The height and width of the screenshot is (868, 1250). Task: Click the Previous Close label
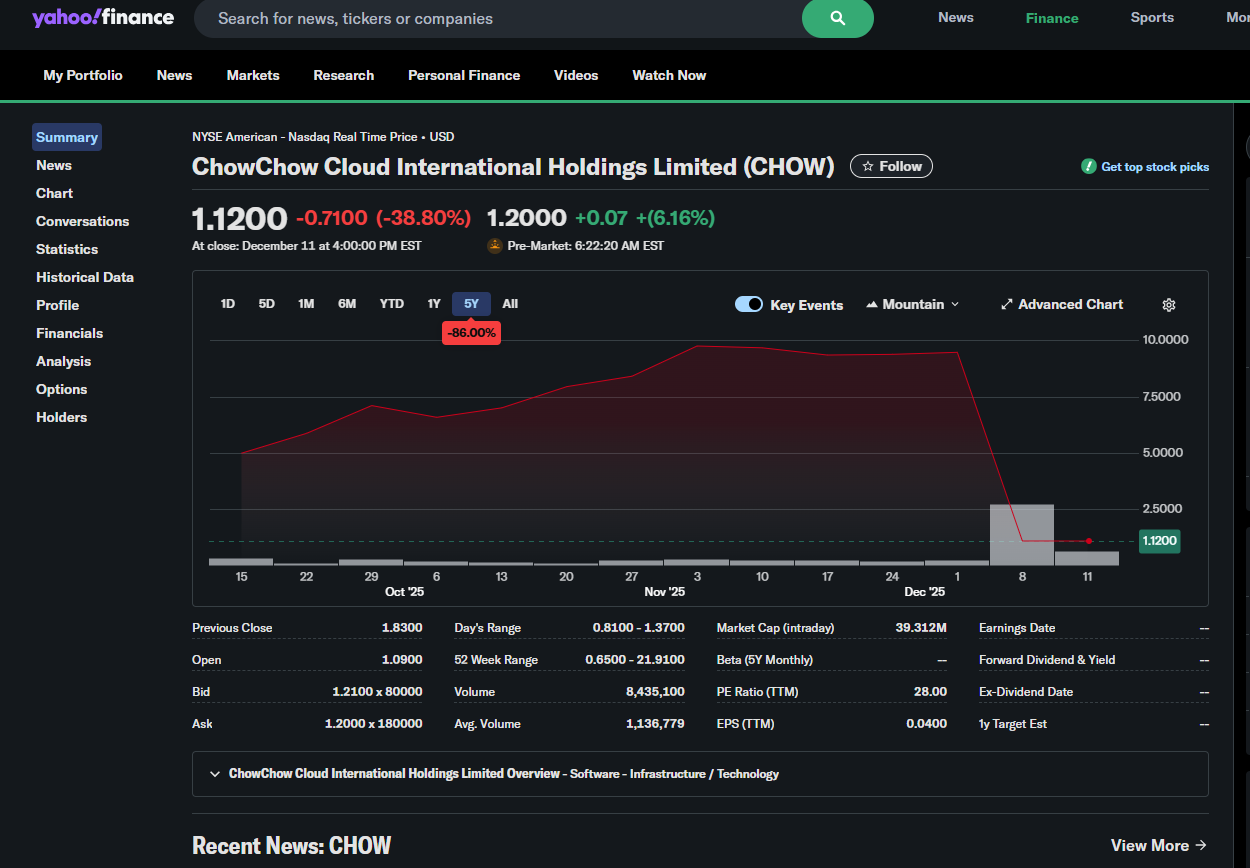pyautogui.click(x=232, y=628)
